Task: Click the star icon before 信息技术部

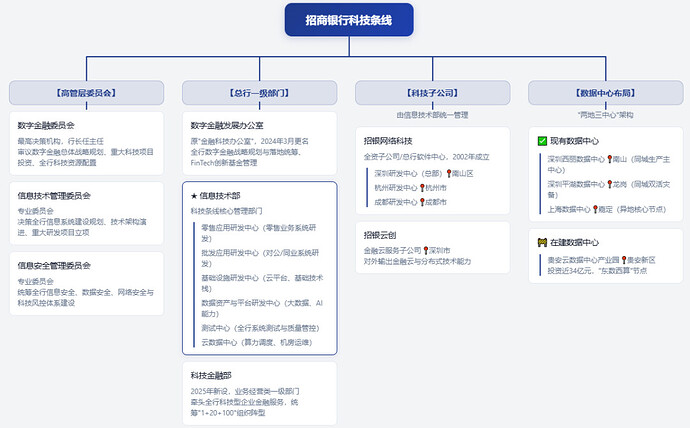Action: (194, 196)
